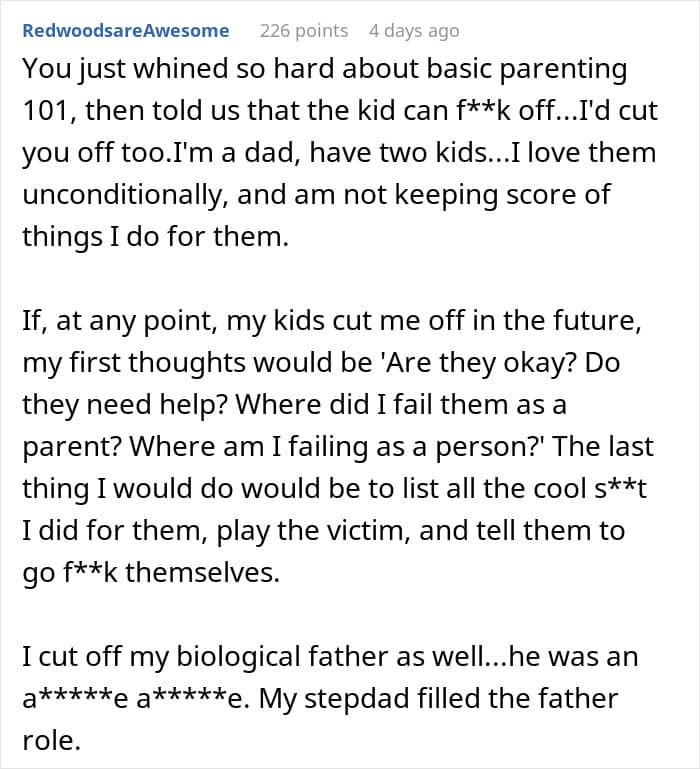
Task: Click the word 'role.' on the last line
Action: (52, 741)
